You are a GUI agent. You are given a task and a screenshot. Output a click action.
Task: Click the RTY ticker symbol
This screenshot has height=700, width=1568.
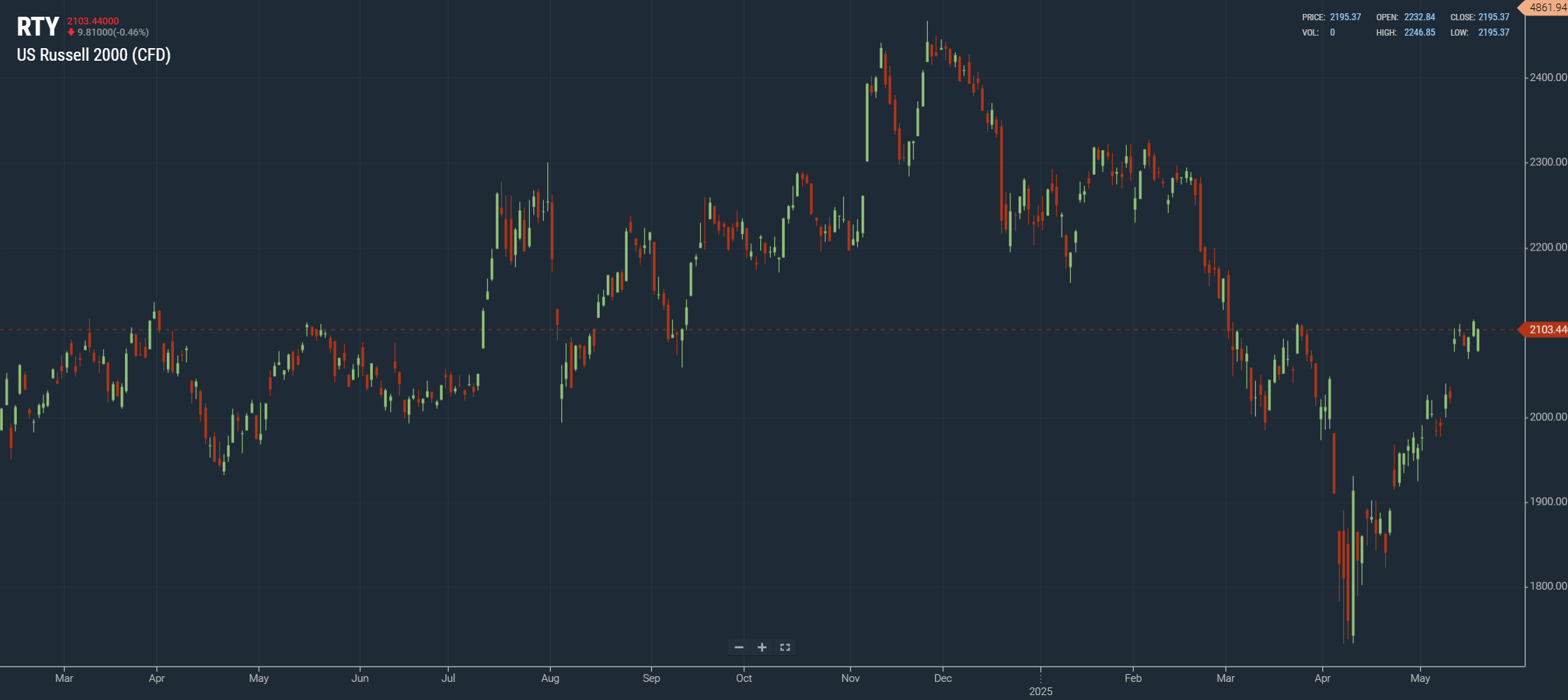(38, 27)
